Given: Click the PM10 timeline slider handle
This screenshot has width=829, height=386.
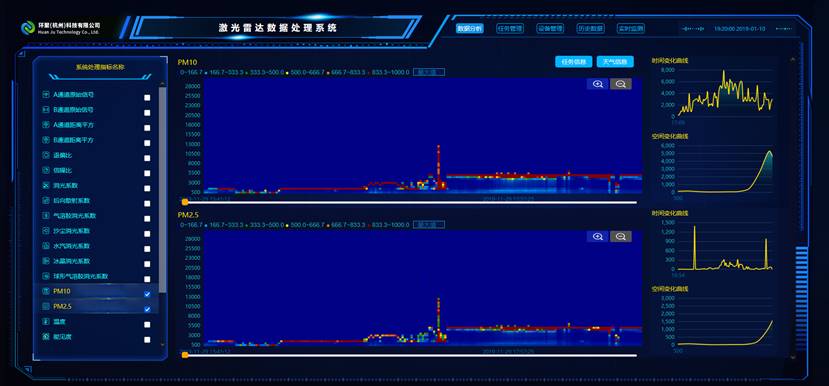Looking at the screenshot, I should click(185, 202).
